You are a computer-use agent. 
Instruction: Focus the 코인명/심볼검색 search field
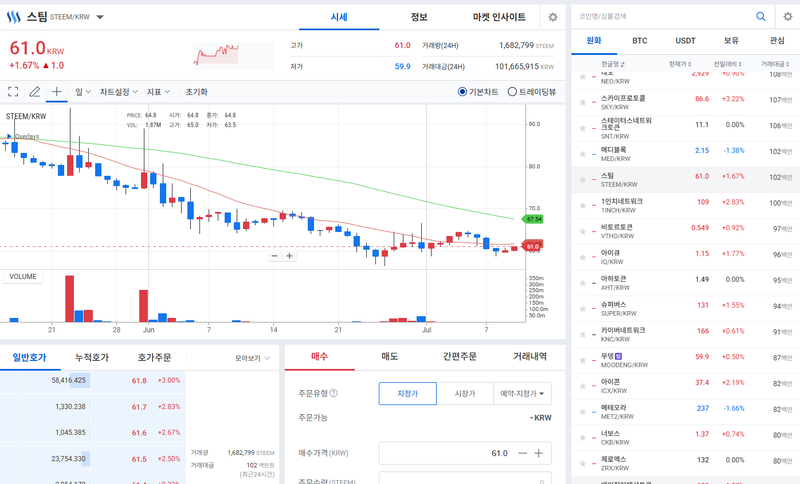(x=663, y=16)
